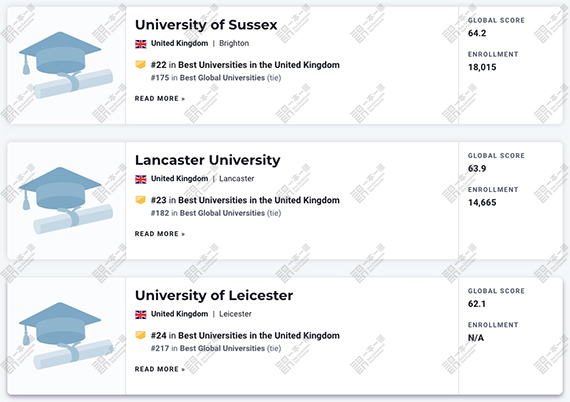Click the UK flag icon under University of Sussex

point(141,44)
